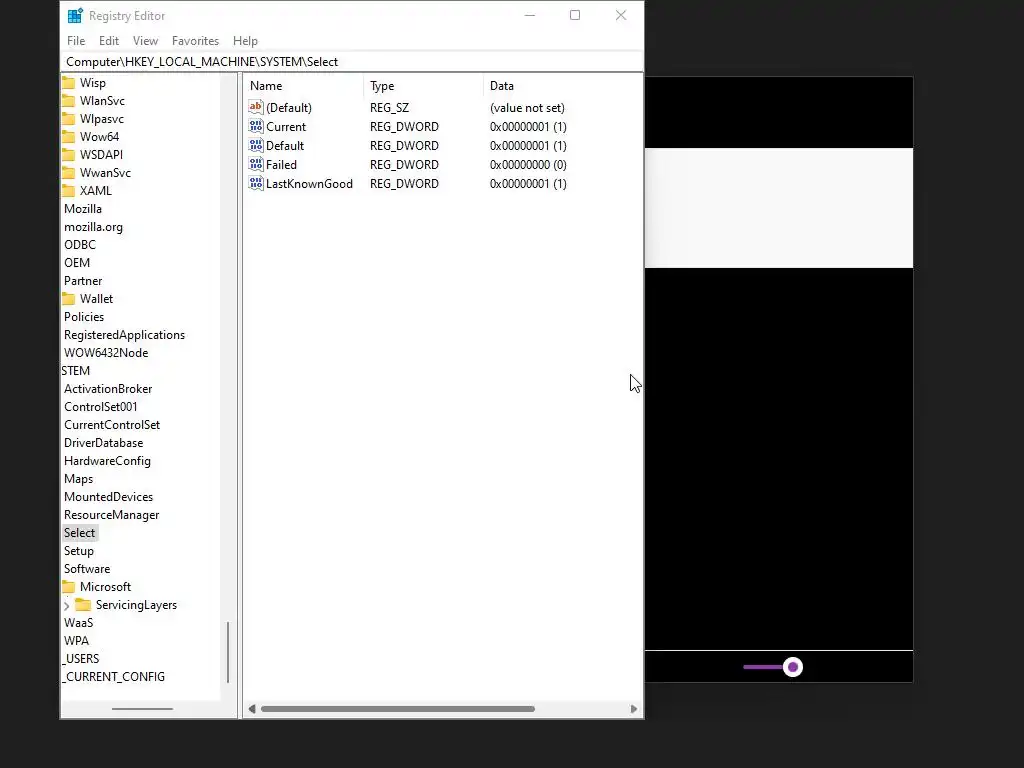This screenshot has width=1024, height=768.
Task: Click the WSDAPI folder icon
Action: click(x=69, y=155)
